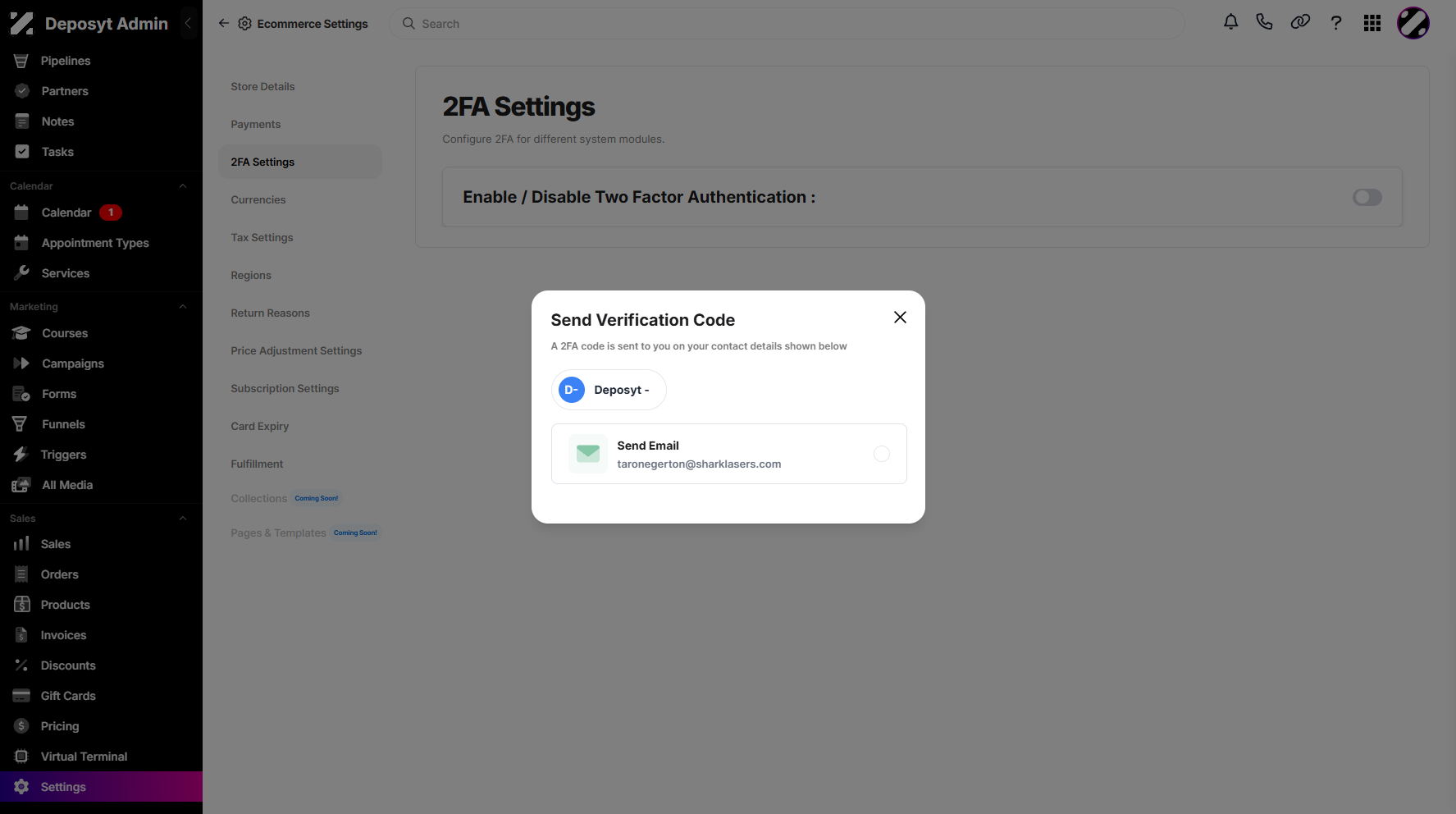Focus the Search input field

click(787, 24)
